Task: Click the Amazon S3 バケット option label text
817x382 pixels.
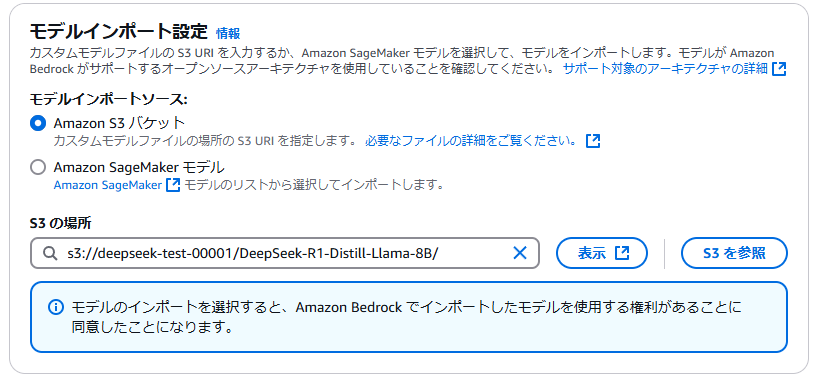Action: (119, 124)
